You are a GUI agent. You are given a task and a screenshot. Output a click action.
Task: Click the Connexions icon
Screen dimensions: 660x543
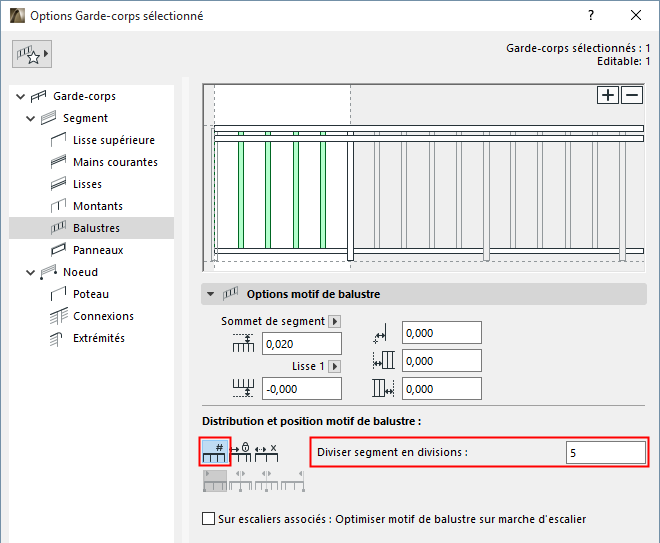59,316
